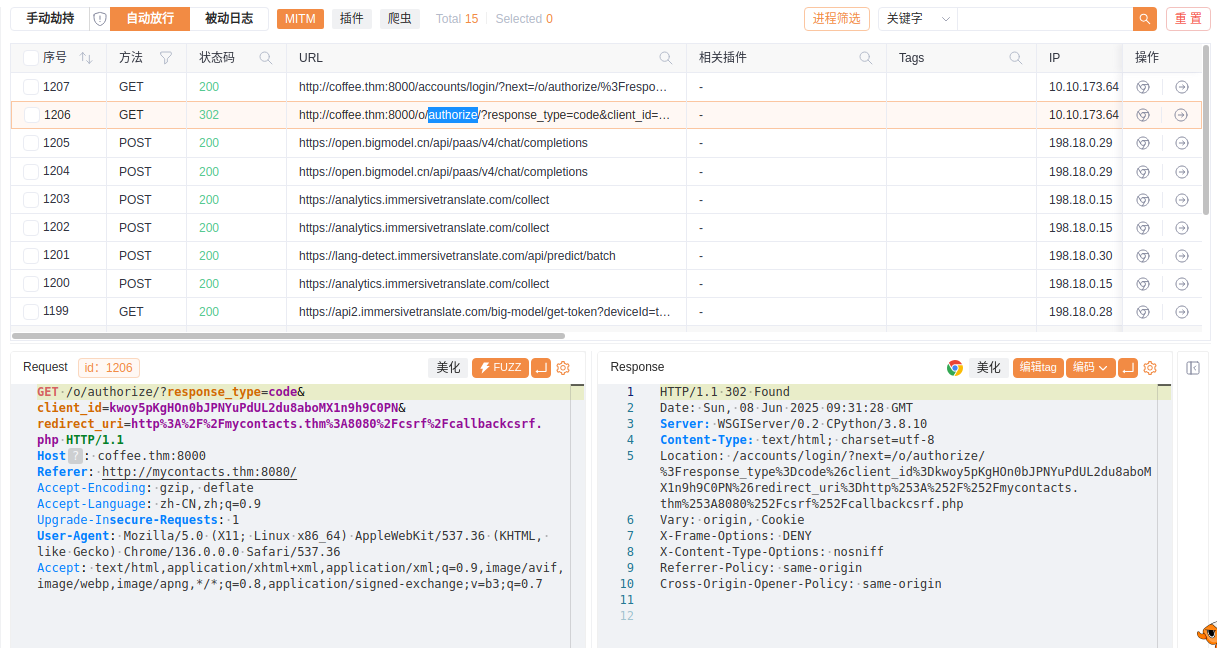Expand the 编码 dropdown in Response
Screen dimensions: 1217x648
[1090, 368]
